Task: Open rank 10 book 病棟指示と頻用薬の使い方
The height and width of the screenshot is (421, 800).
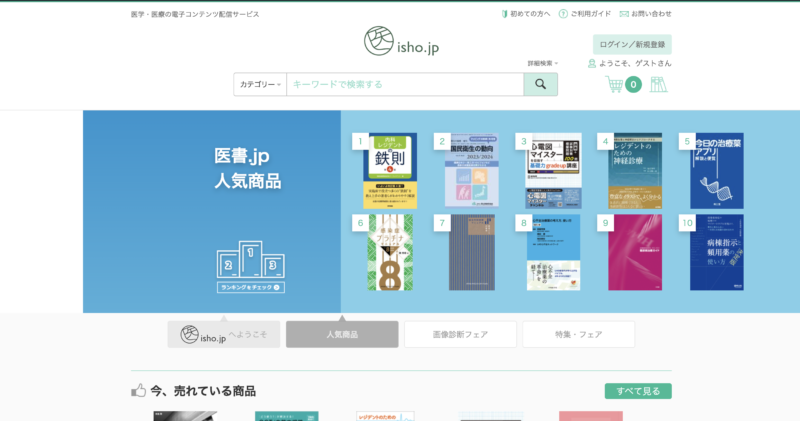Action: [717, 253]
